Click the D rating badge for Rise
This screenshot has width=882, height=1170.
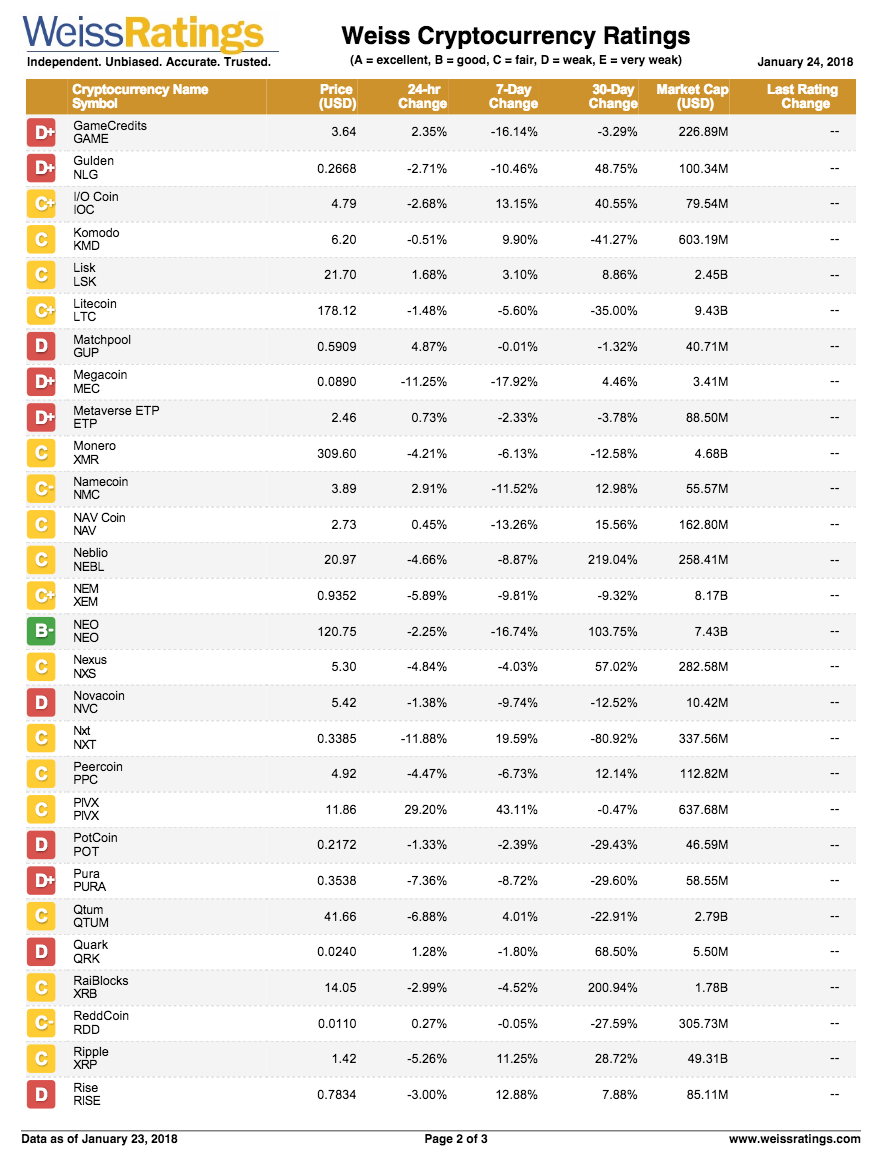pyautogui.click(x=41, y=1095)
